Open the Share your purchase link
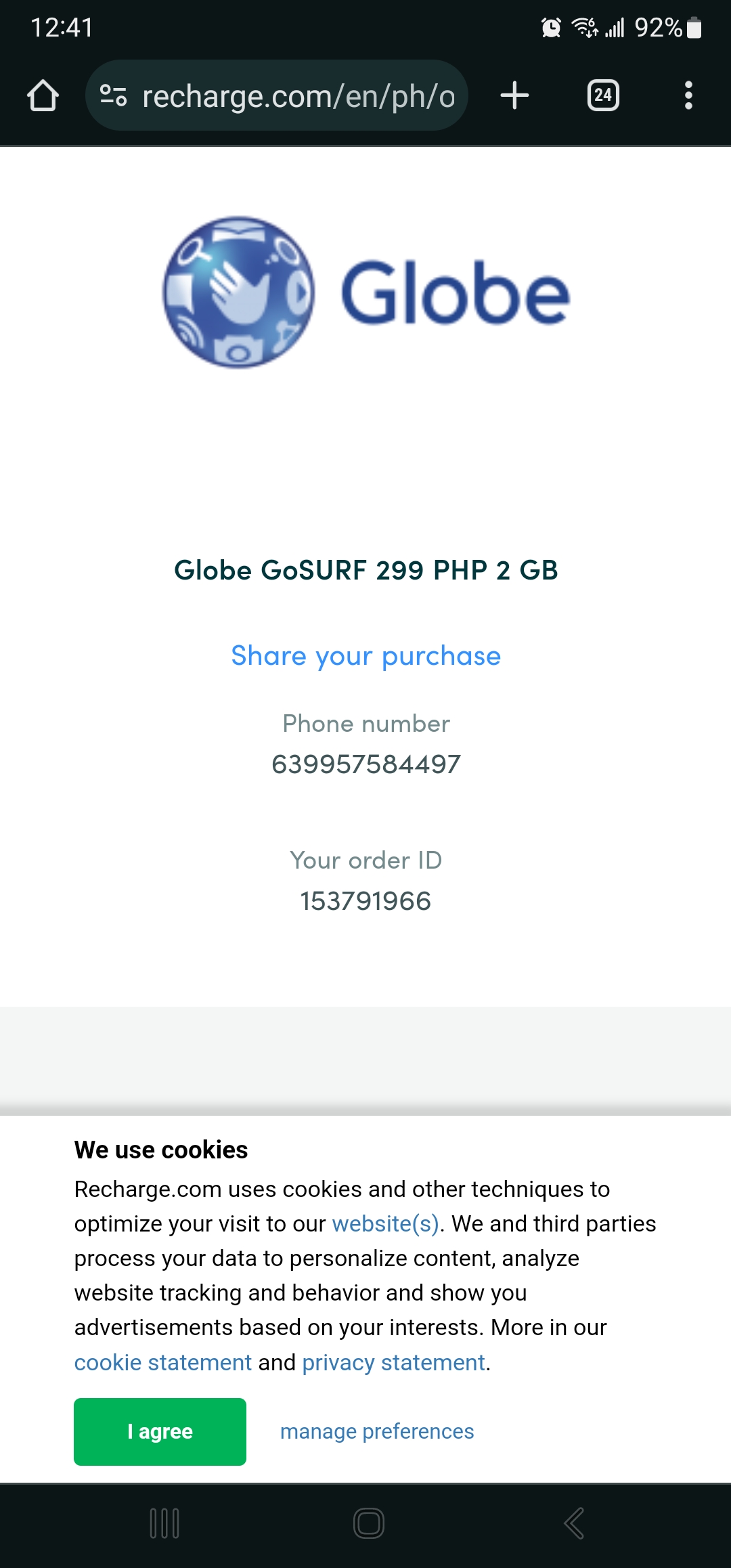Image resolution: width=731 pixels, height=1568 pixels. [366, 656]
